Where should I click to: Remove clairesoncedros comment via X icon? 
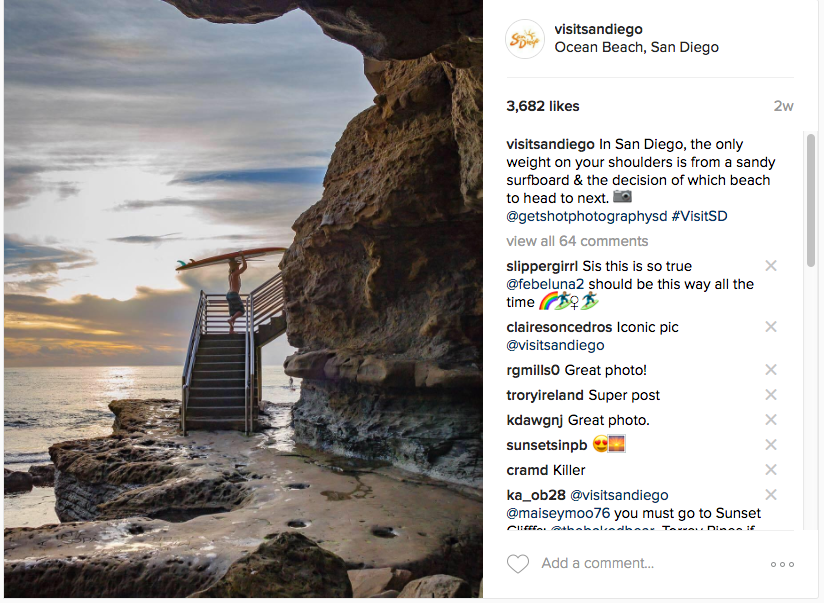point(770,326)
